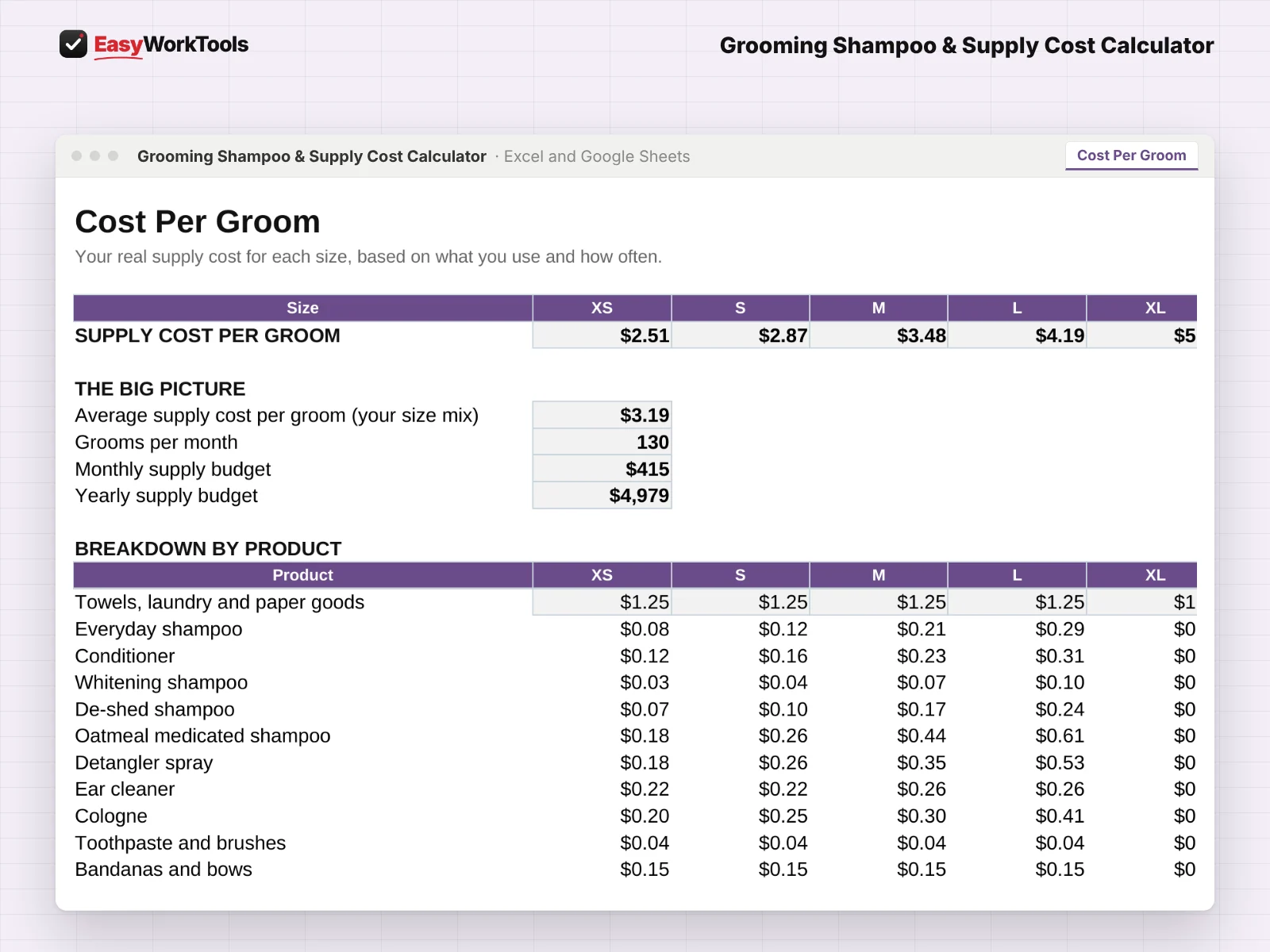
Task: Select the Toothpaste and brushes row label
Action: (180, 843)
